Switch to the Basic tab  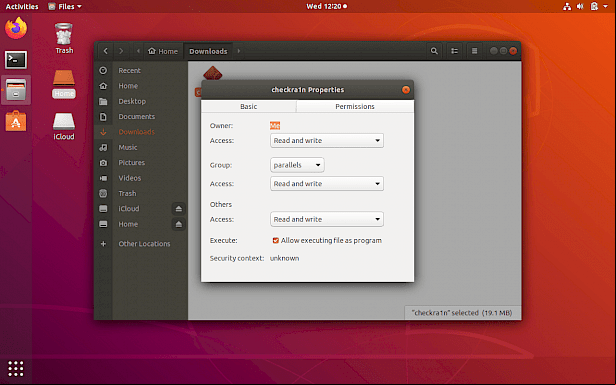[249, 106]
